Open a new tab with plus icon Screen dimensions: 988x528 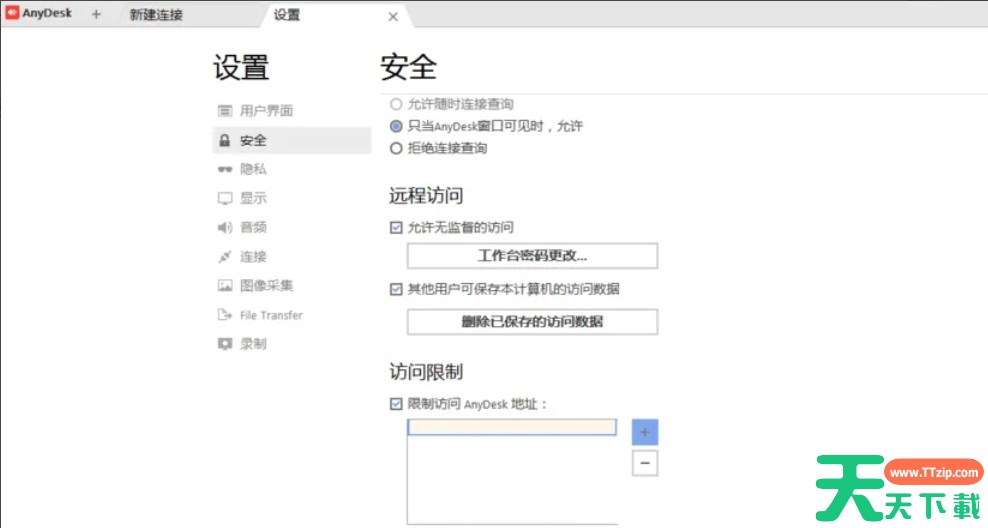tap(96, 15)
